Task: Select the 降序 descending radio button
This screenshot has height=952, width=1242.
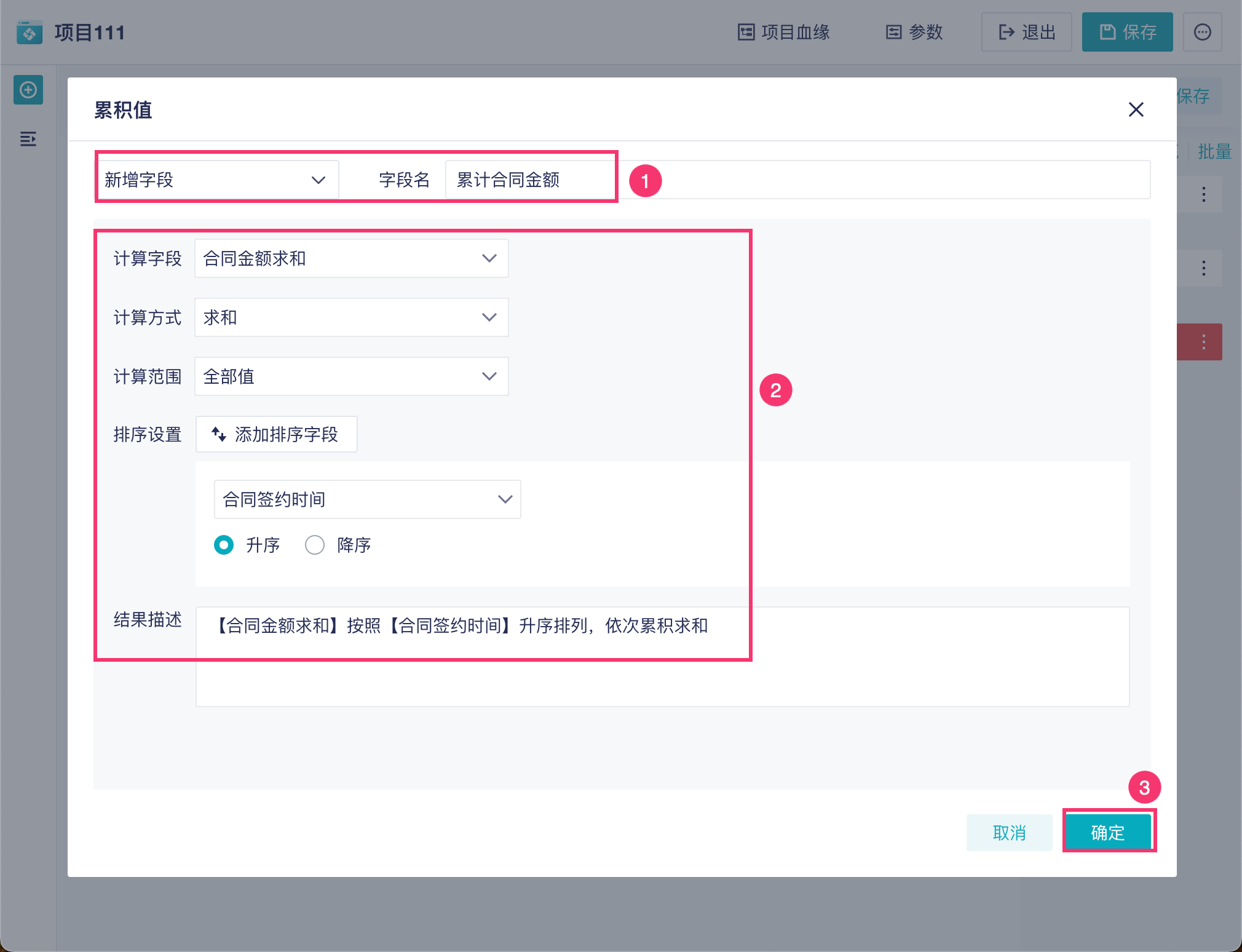Action: 315,545
